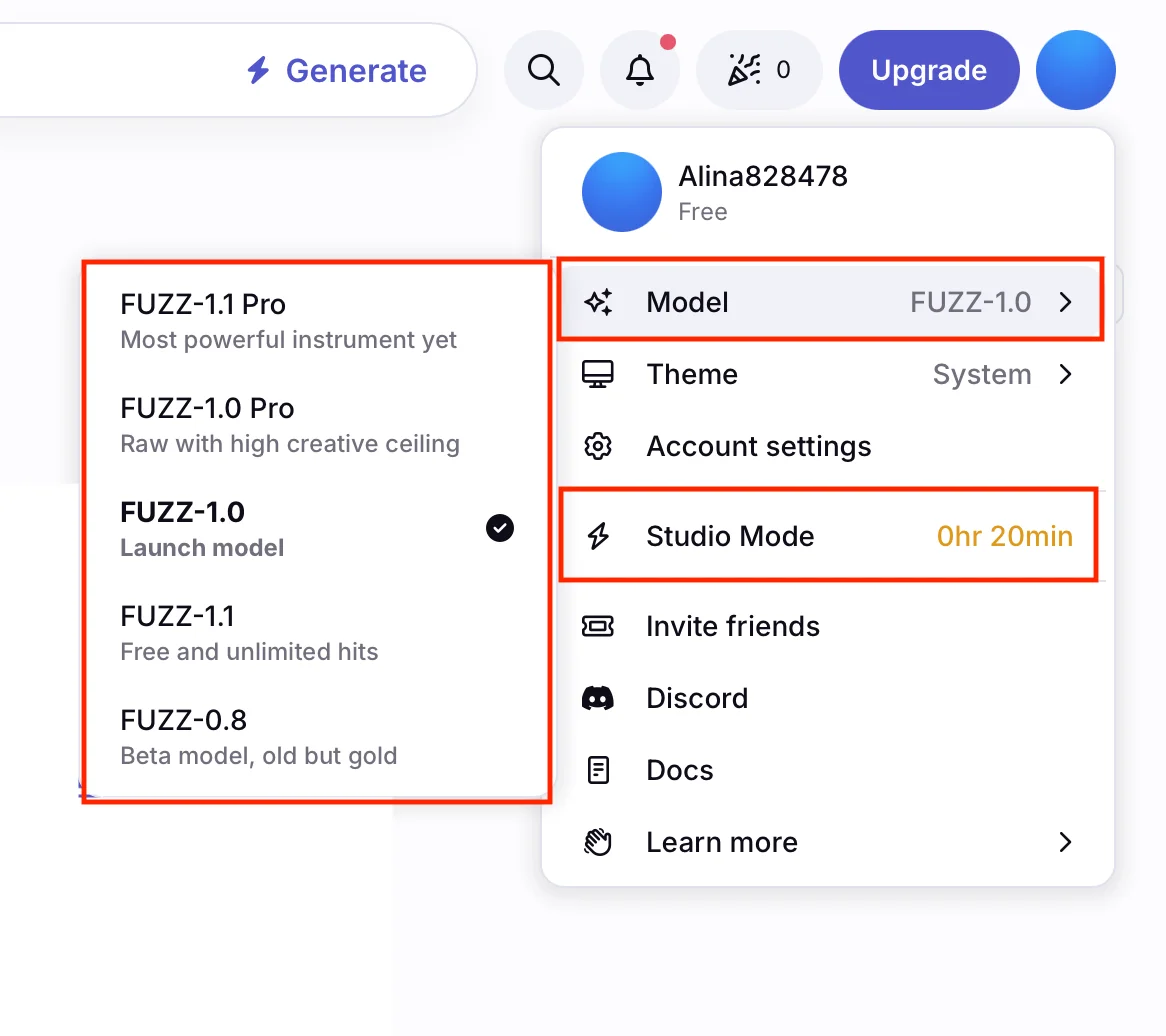Screen dimensions: 1166x1036
Task: Click the Studio Mode lightning icon
Action: (x=598, y=536)
